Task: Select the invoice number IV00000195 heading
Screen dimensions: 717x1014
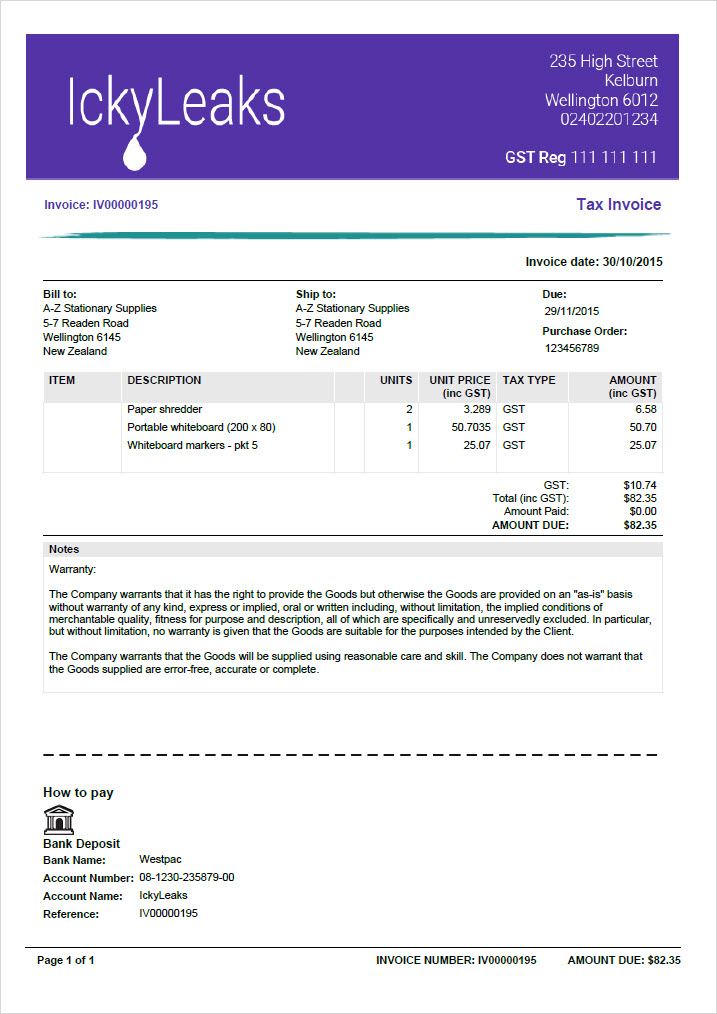Action: pyautogui.click(x=101, y=205)
